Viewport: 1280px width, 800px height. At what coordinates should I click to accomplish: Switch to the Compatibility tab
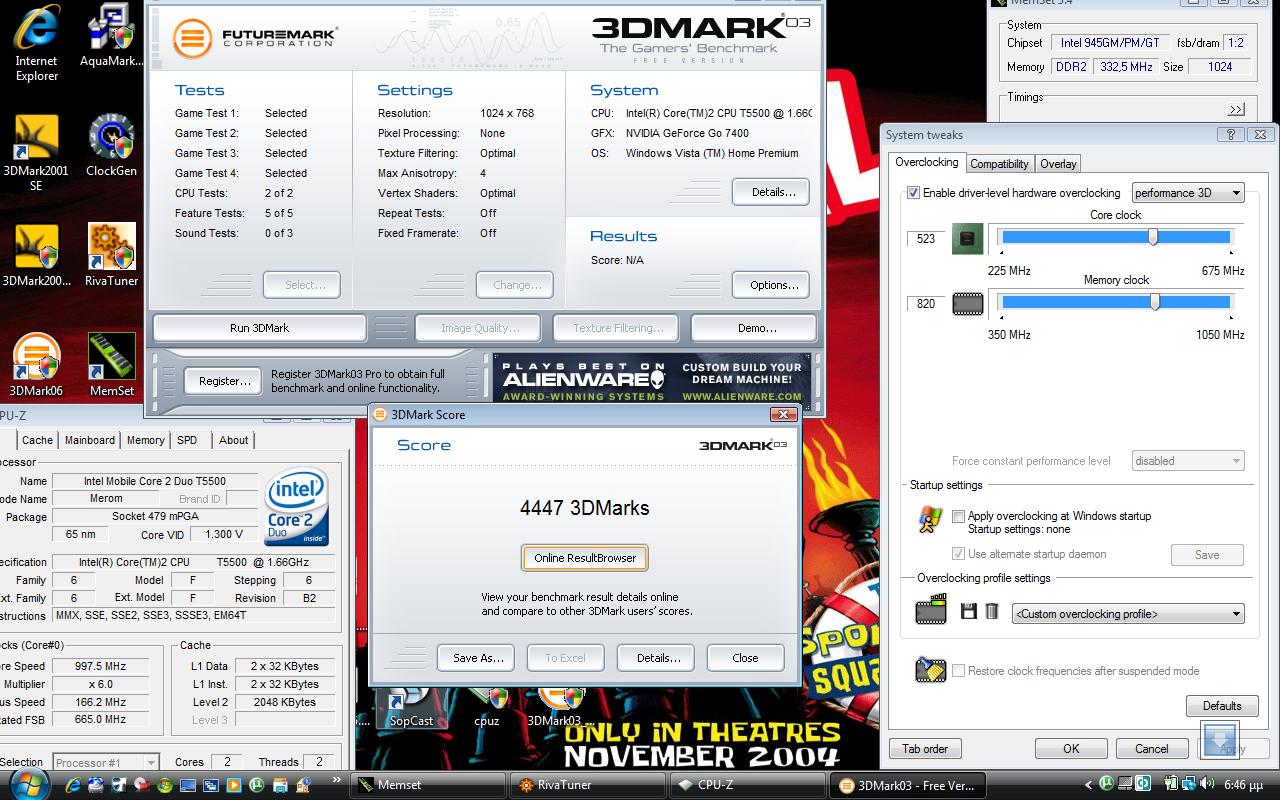pyautogui.click(x=999, y=164)
